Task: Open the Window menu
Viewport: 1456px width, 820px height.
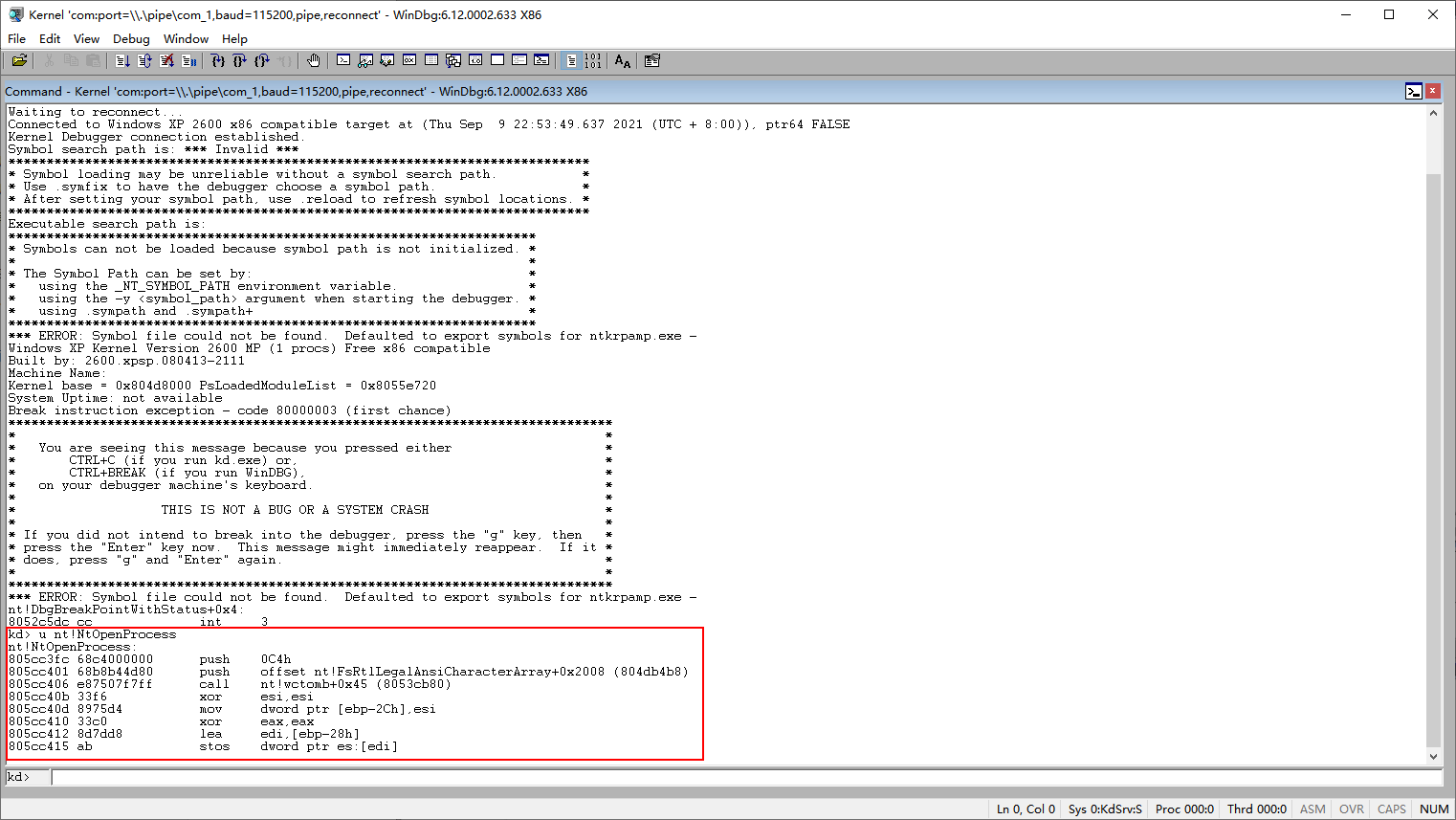Action: click(186, 39)
